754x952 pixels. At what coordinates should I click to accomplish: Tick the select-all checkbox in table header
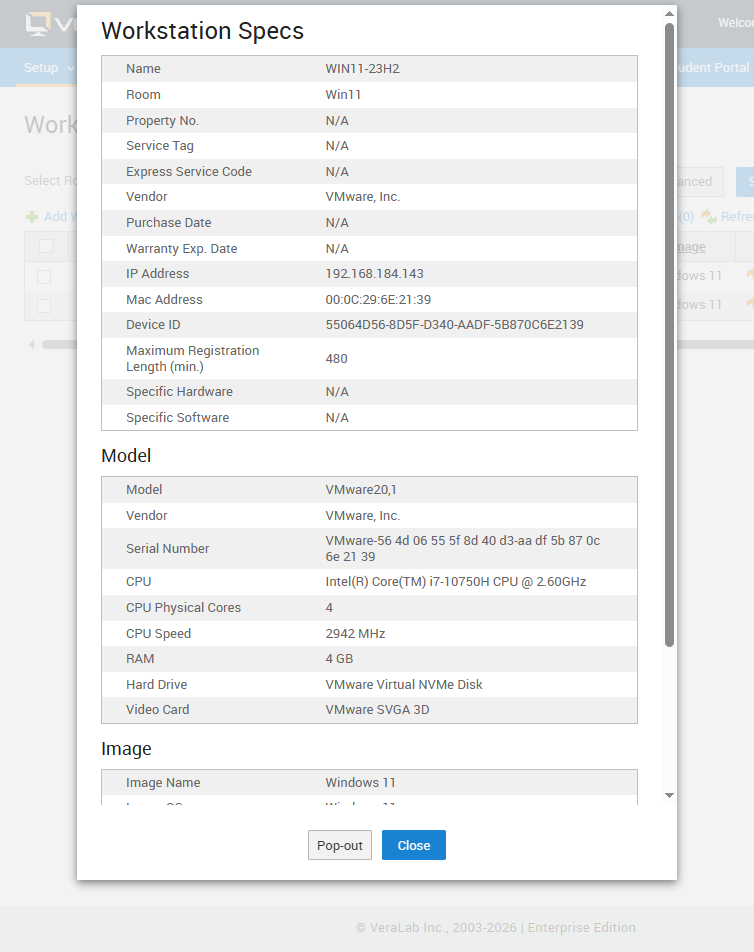tap(46, 246)
